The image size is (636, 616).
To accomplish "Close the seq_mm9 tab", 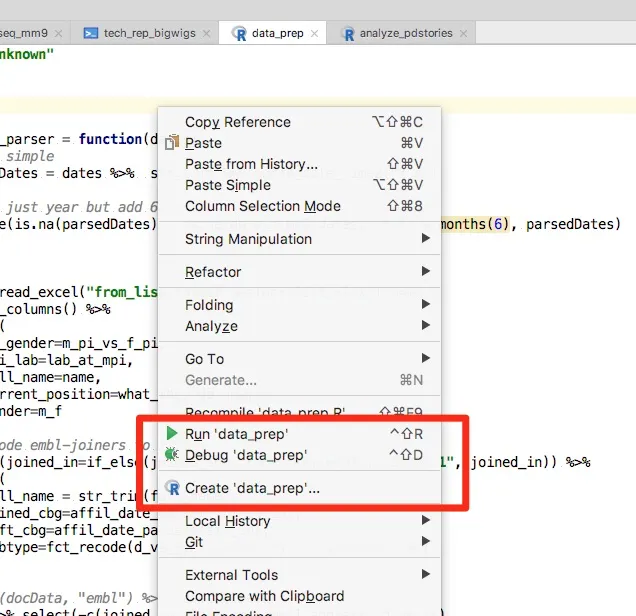I will [x=58, y=33].
